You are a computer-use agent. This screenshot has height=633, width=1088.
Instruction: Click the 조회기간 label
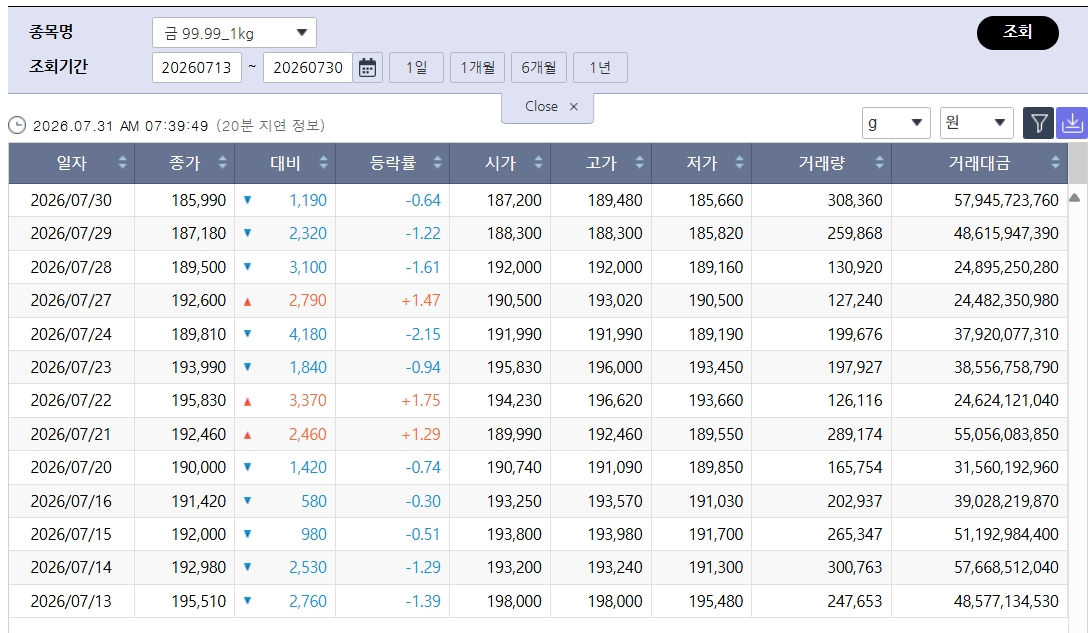[x=58, y=67]
